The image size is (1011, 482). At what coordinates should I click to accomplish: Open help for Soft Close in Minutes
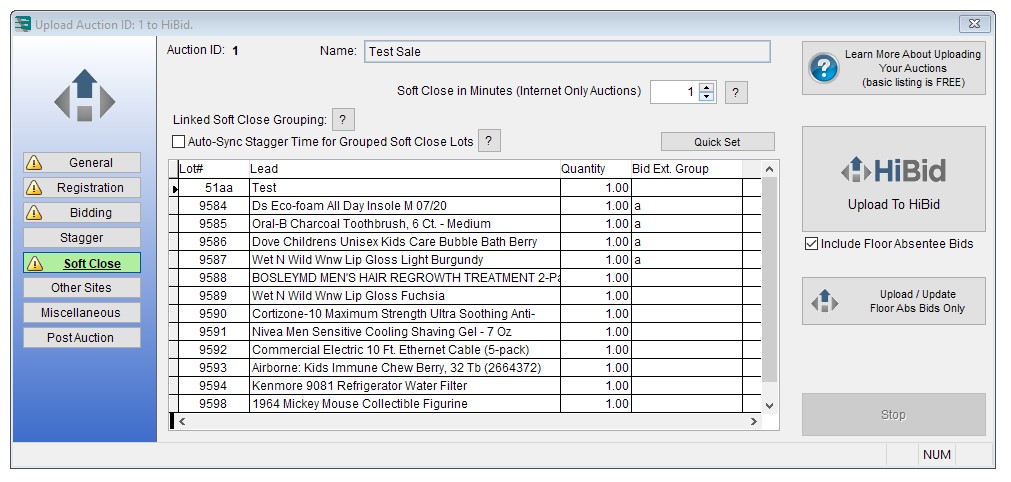tap(736, 93)
